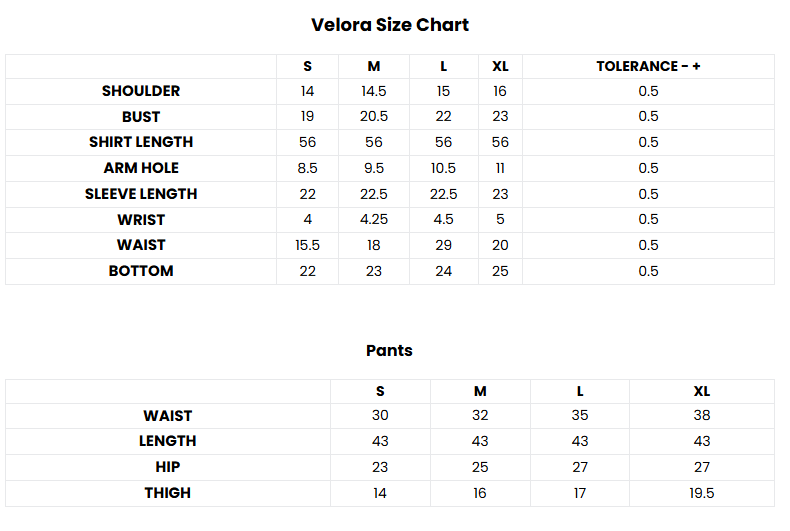Click the SHOULDER row label
This screenshot has height=531, width=790.
(x=141, y=91)
